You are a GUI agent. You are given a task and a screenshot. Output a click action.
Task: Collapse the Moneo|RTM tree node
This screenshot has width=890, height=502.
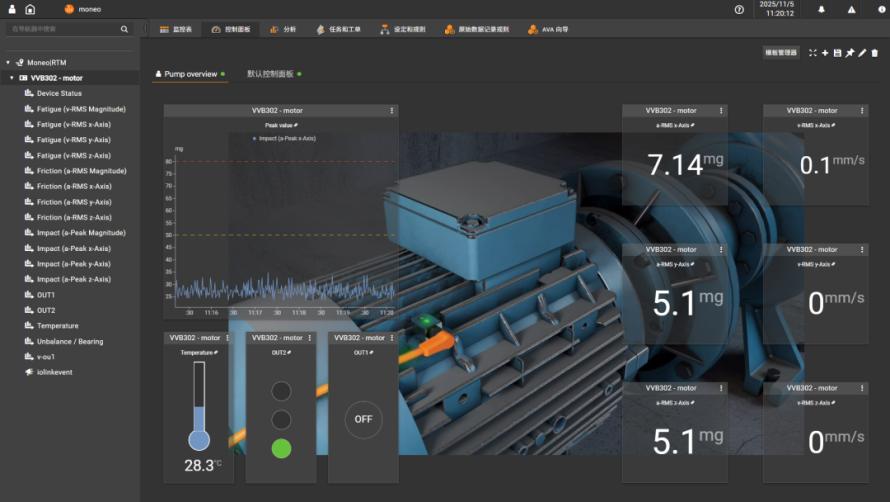pyautogui.click(x=8, y=62)
